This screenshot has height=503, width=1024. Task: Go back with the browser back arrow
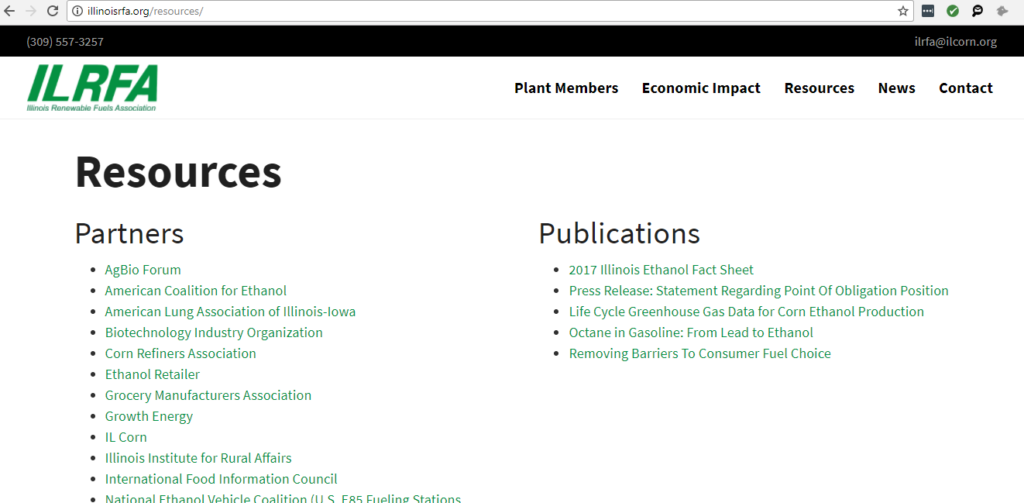click(9, 11)
